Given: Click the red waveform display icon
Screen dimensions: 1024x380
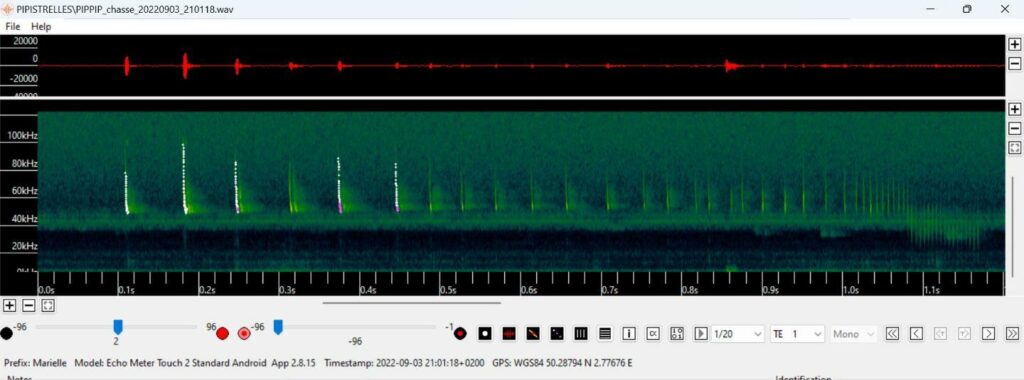Looking at the screenshot, I should coord(509,334).
